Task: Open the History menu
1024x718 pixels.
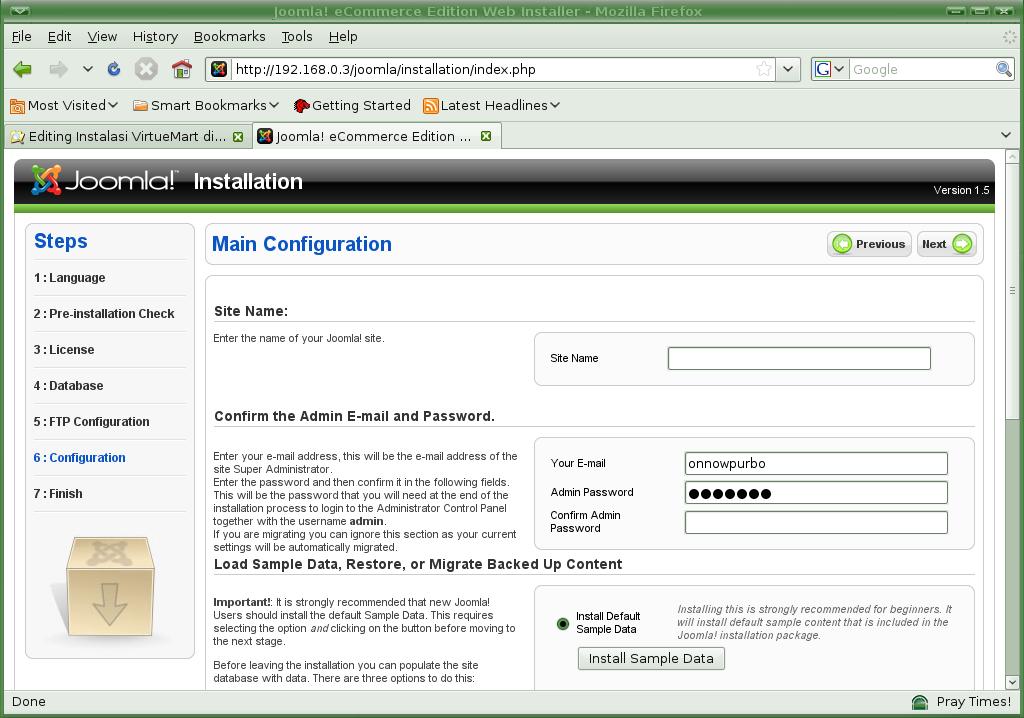Action: (155, 37)
